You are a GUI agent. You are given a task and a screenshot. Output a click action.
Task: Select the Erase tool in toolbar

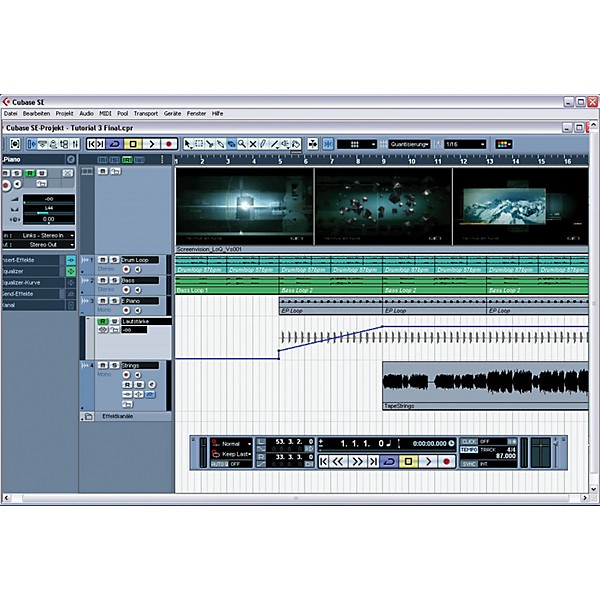click(231, 144)
